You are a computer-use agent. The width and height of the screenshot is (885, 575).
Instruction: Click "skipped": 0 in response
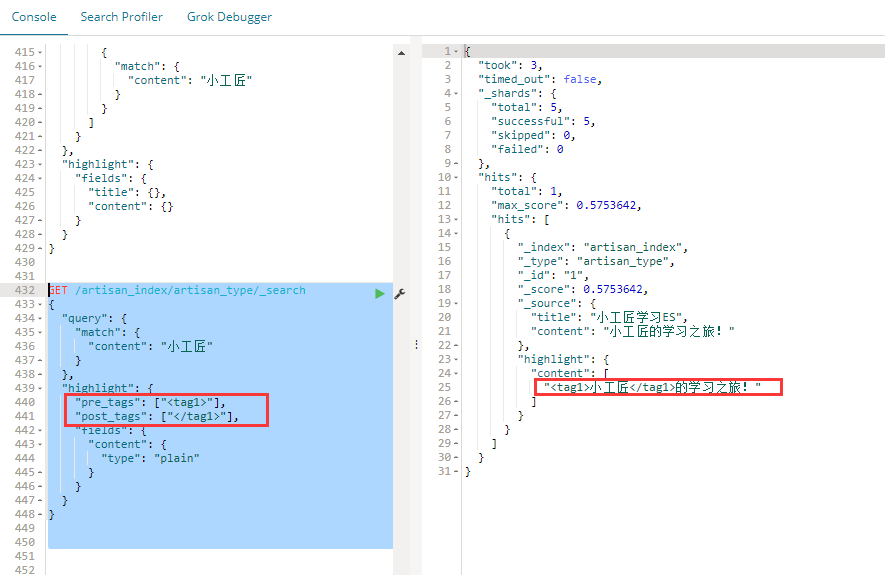click(533, 135)
